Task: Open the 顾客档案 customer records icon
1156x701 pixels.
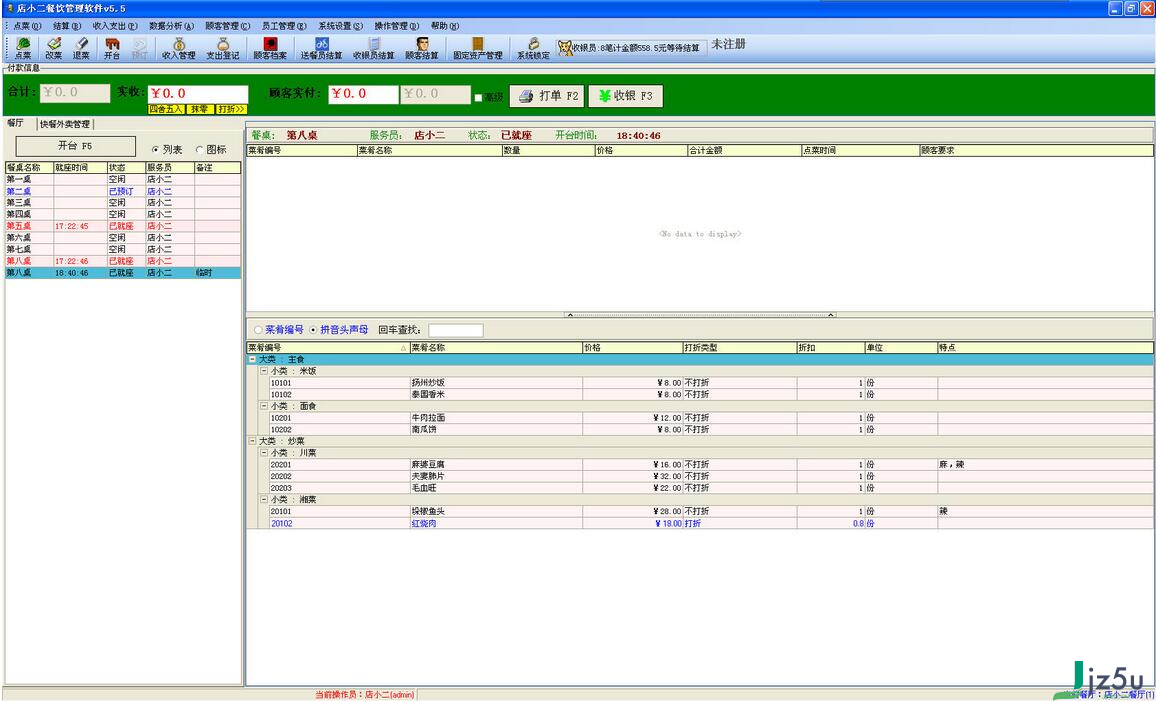Action: [x=270, y=49]
